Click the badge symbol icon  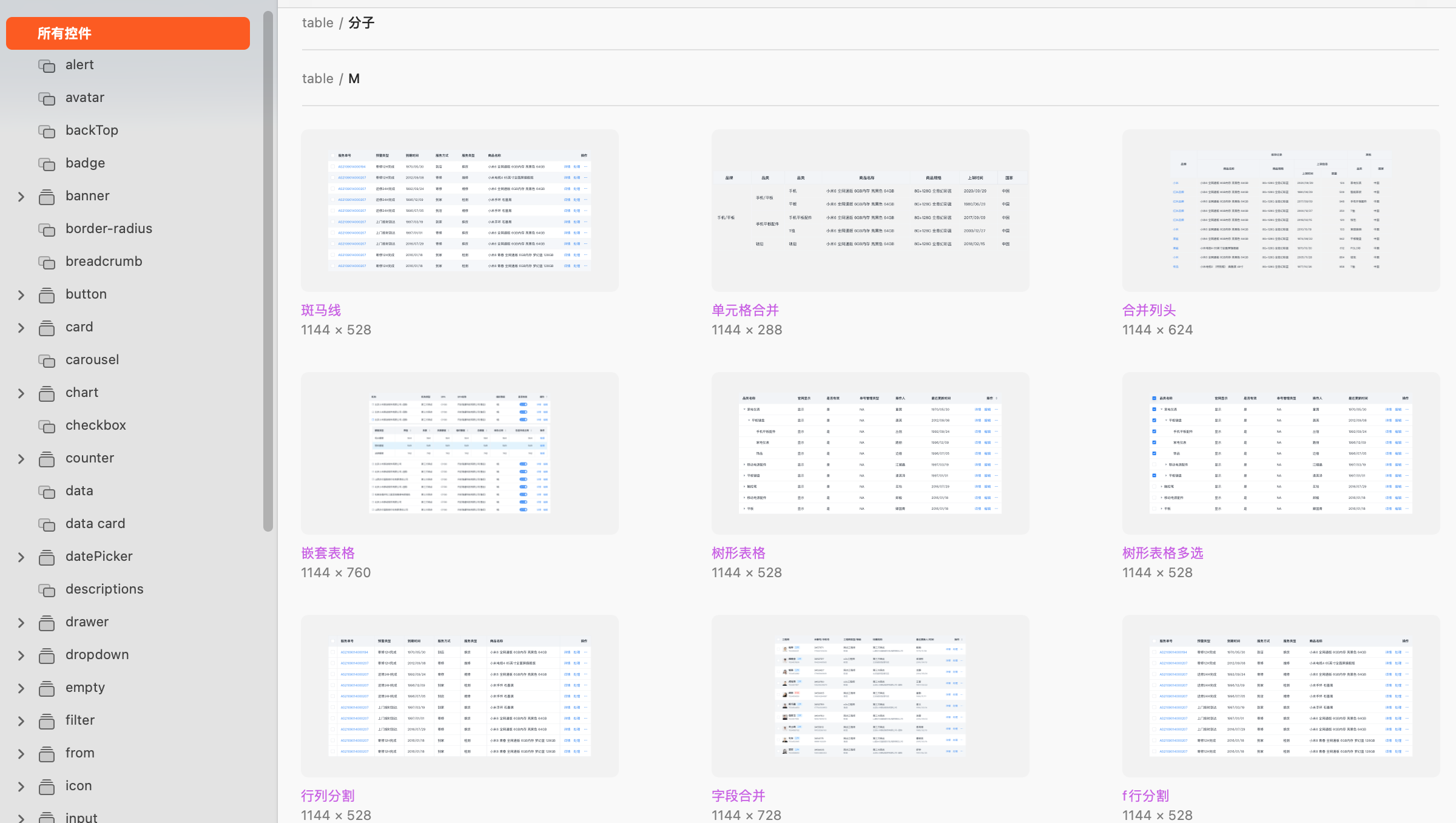[x=47, y=164]
